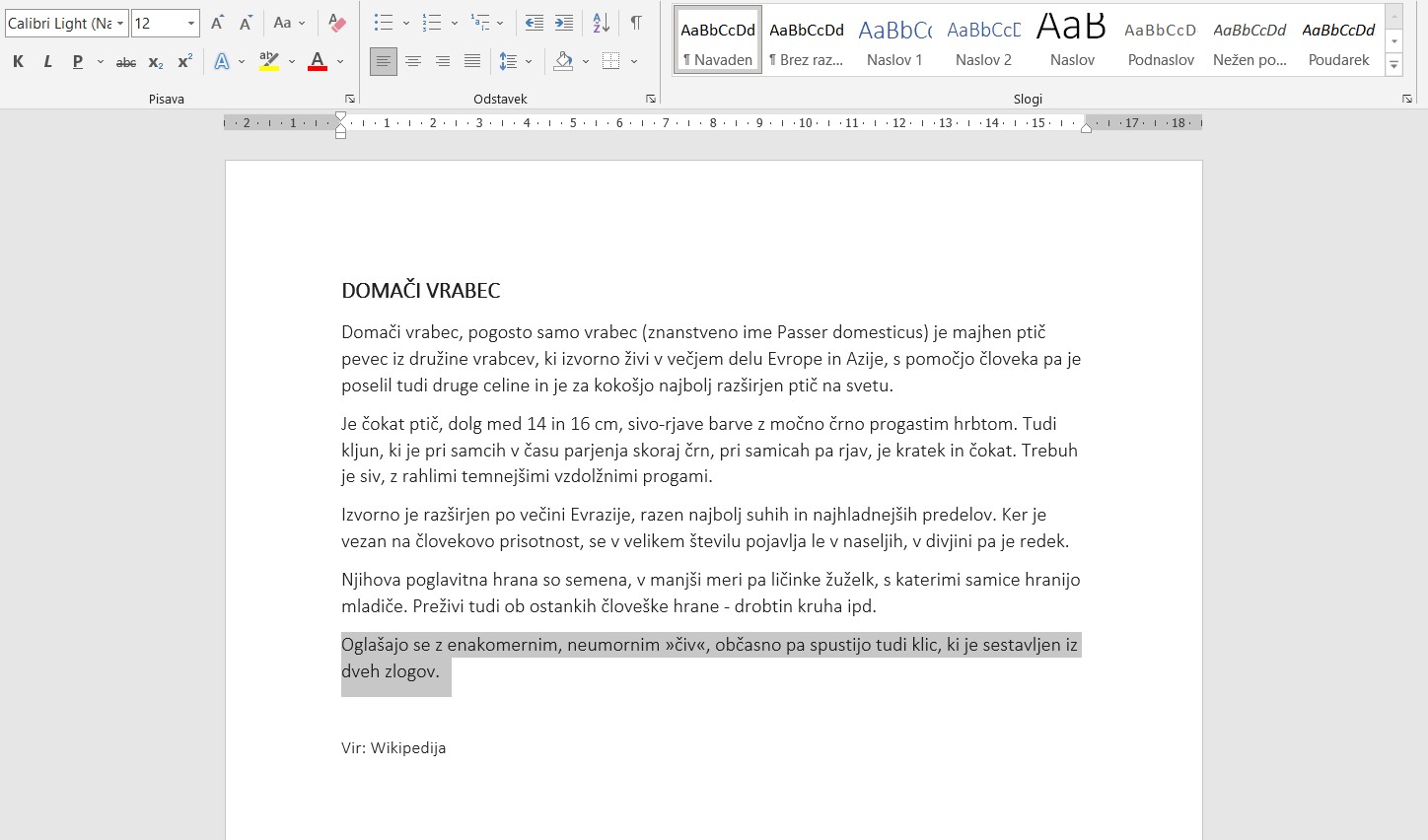Open shading color dropdown arrow
Screen dimensions: 1428x840
coord(586,62)
